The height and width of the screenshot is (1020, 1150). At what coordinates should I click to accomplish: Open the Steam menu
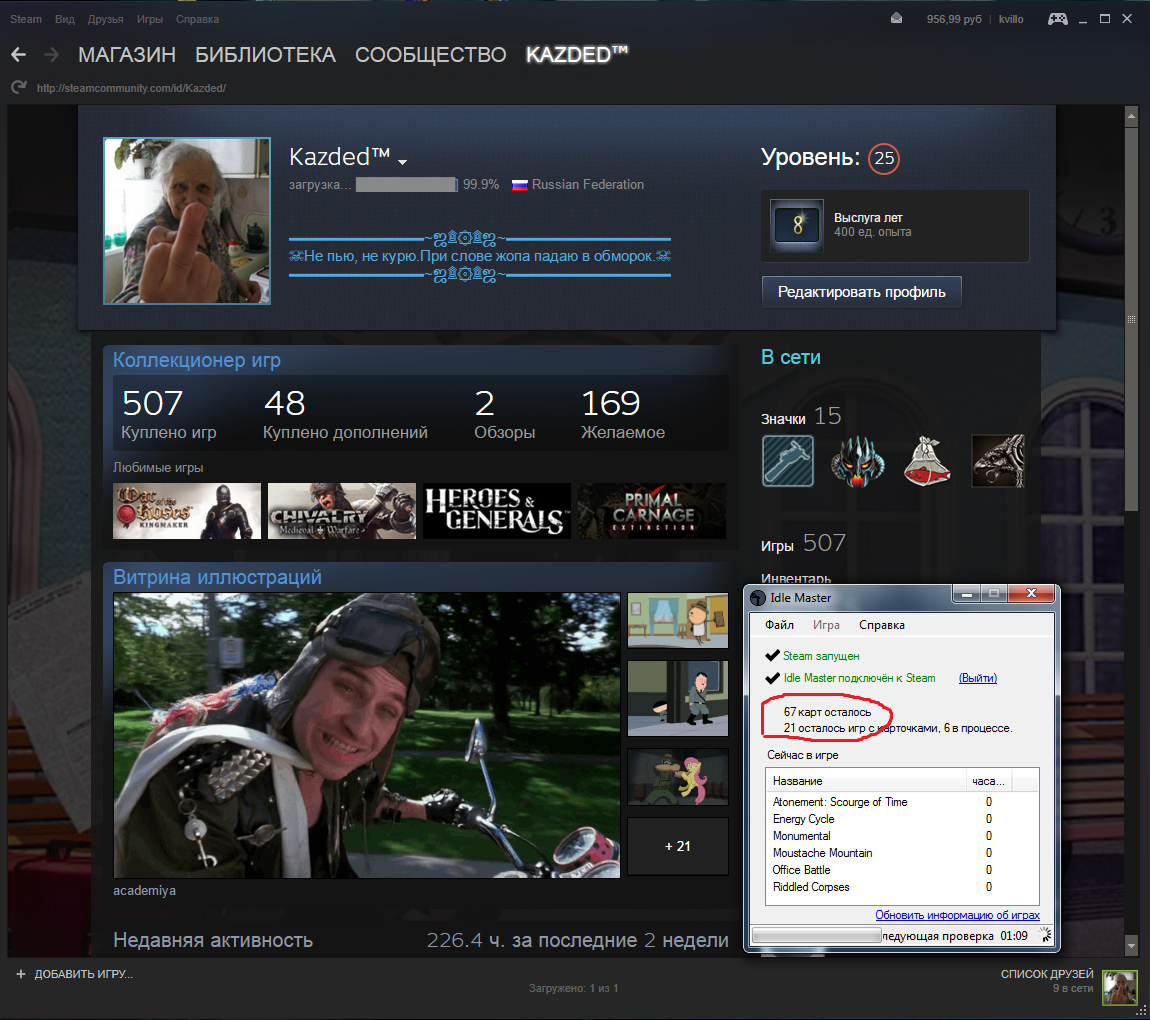pyautogui.click(x=26, y=19)
